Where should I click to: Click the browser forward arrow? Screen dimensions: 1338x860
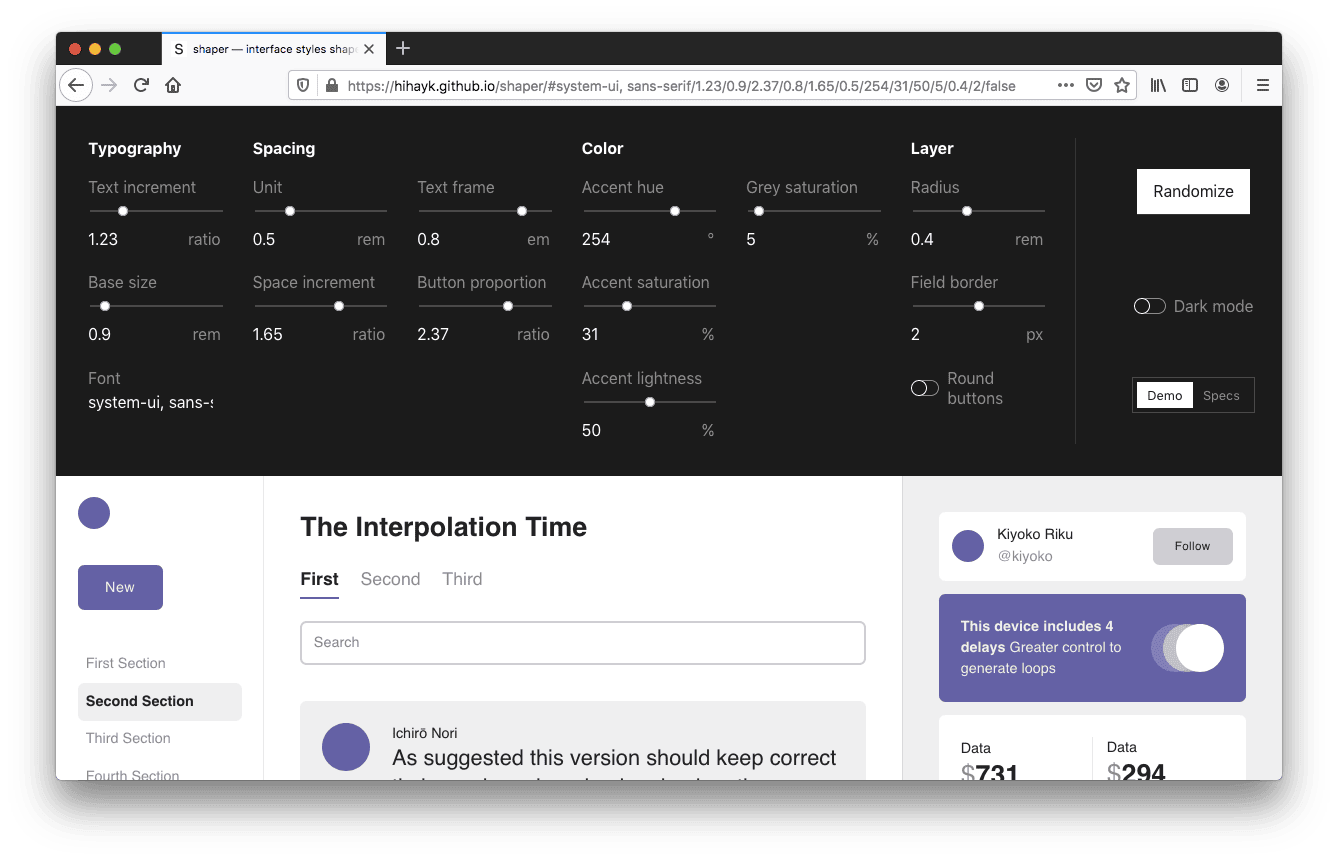[109, 85]
